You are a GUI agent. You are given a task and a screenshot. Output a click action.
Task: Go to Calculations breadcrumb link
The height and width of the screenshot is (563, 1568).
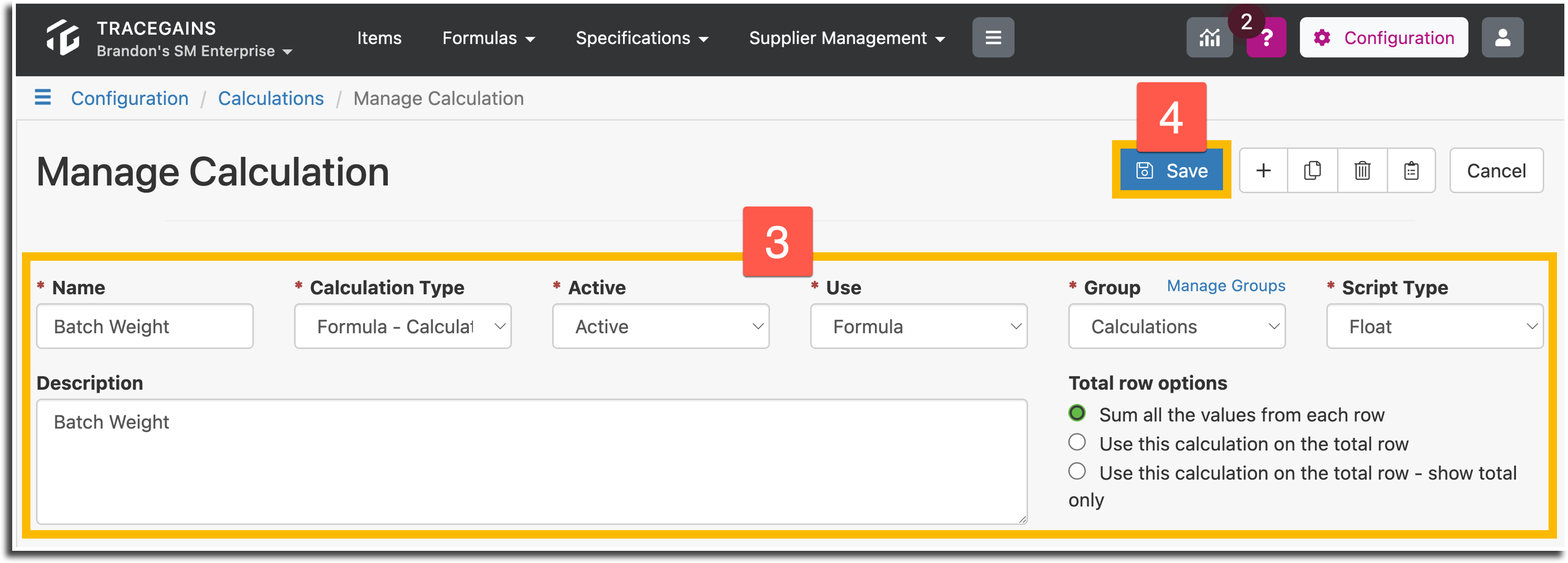pos(271,98)
